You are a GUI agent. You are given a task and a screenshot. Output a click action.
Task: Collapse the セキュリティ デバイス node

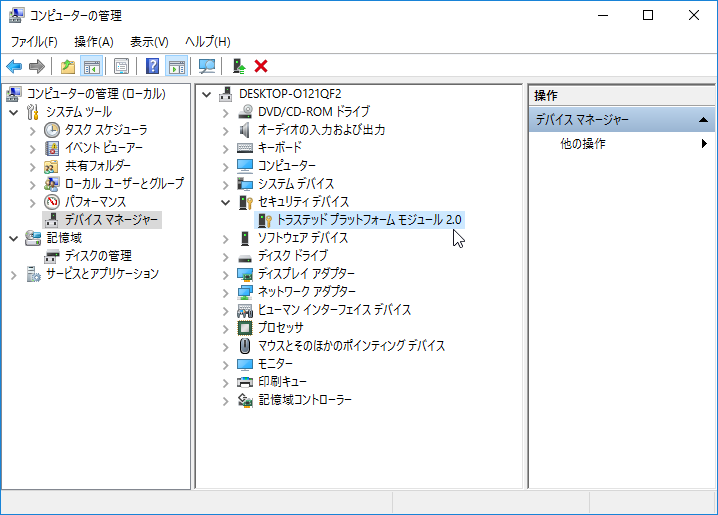pyautogui.click(x=225, y=202)
